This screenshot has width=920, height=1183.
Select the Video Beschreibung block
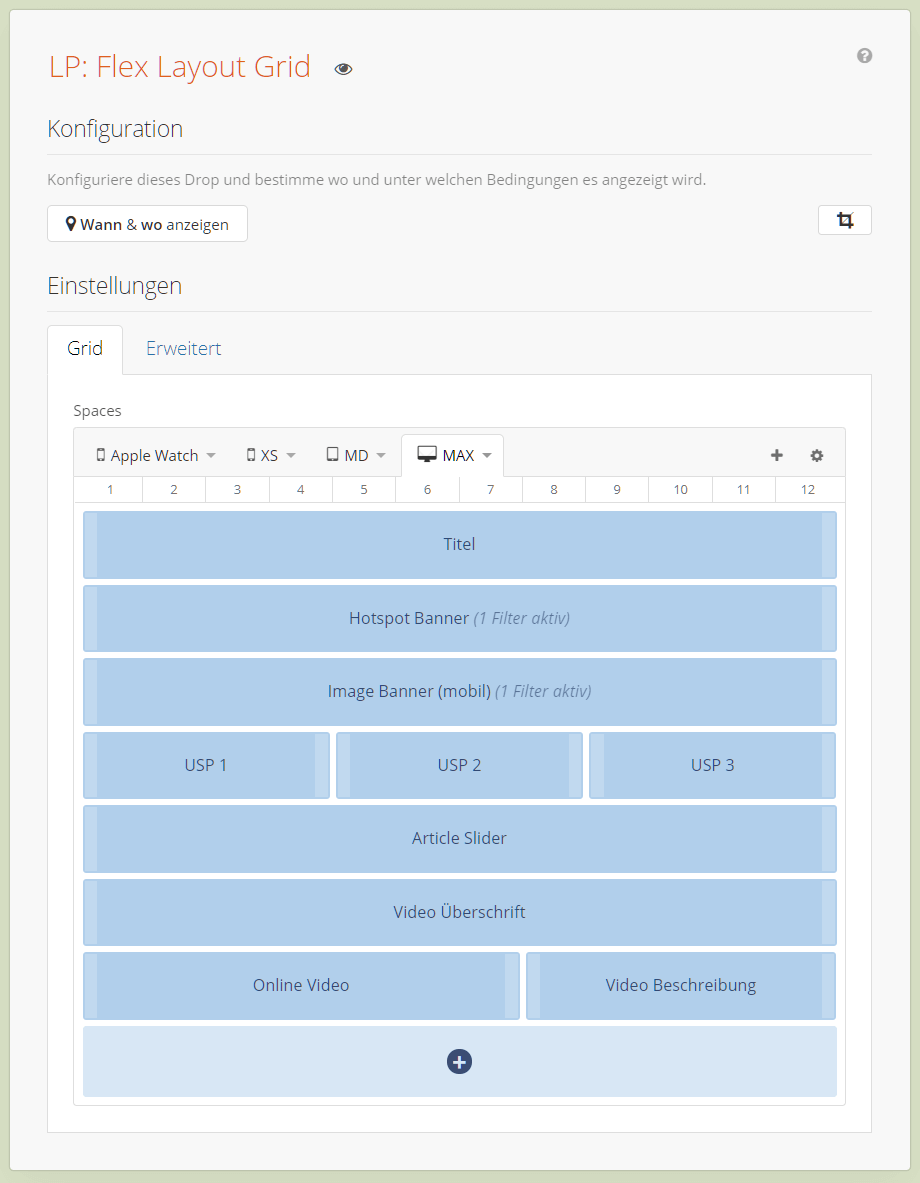tap(681, 985)
